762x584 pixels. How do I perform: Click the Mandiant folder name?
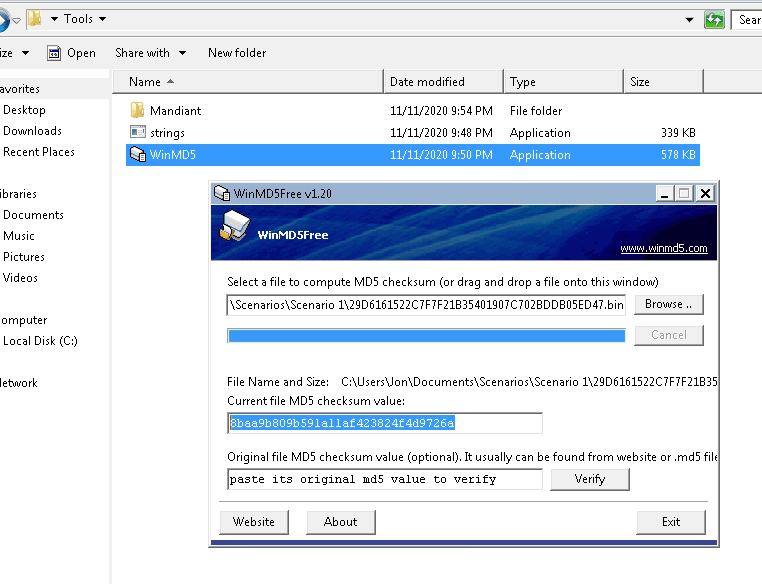point(175,111)
